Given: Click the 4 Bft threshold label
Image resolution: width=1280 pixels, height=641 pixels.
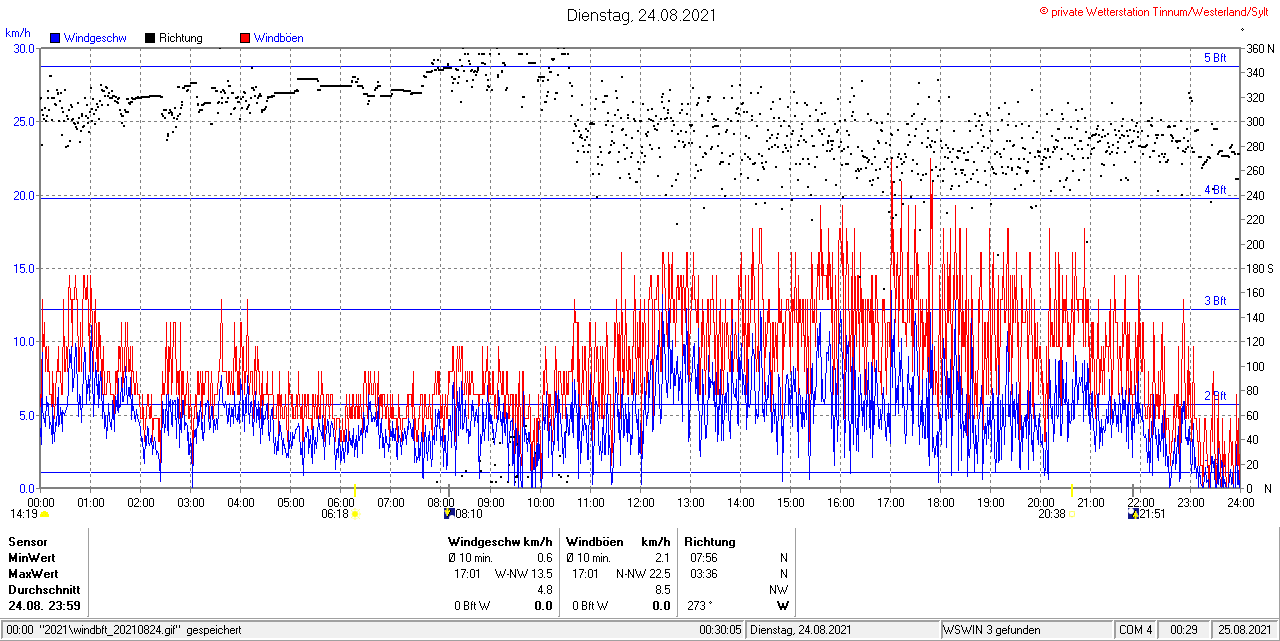Looking at the screenshot, I should [1215, 190].
